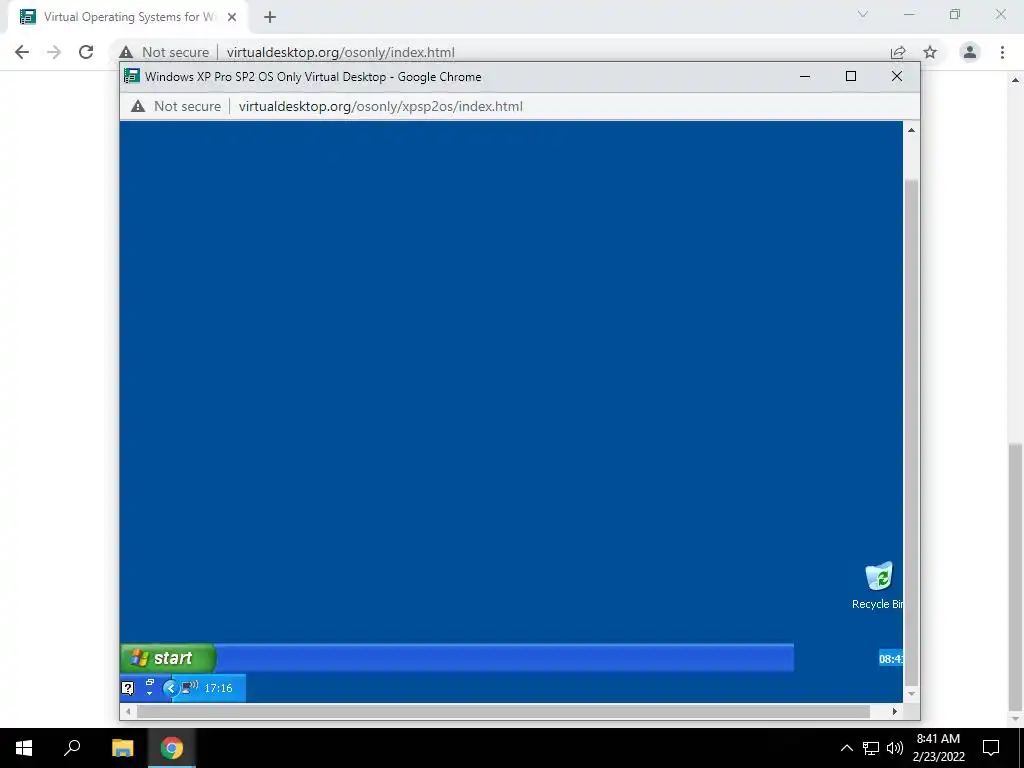Image resolution: width=1024 pixels, height=768 pixels.
Task: Open Windows taskbar search
Action: click(72, 748)
